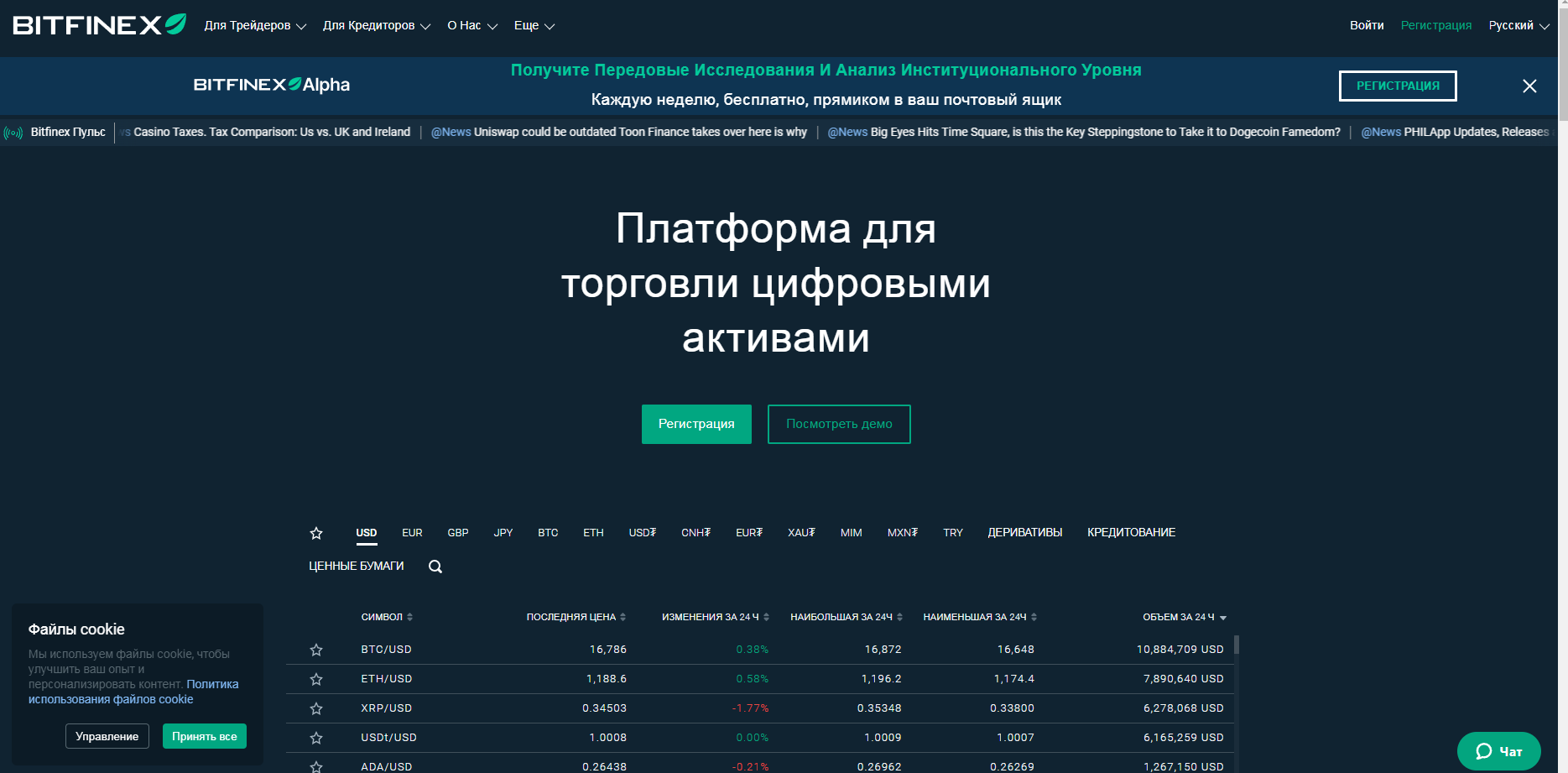
Task: Favorite the XRP/USD pair star
Action: pyautogui.click(x=316, y=708)
